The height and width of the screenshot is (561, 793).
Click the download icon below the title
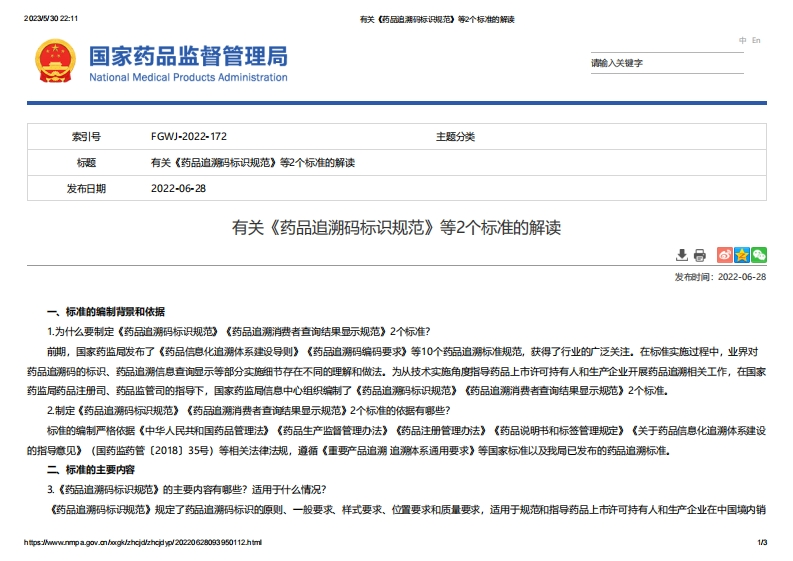pyautogui.click(x=682, y=255)
